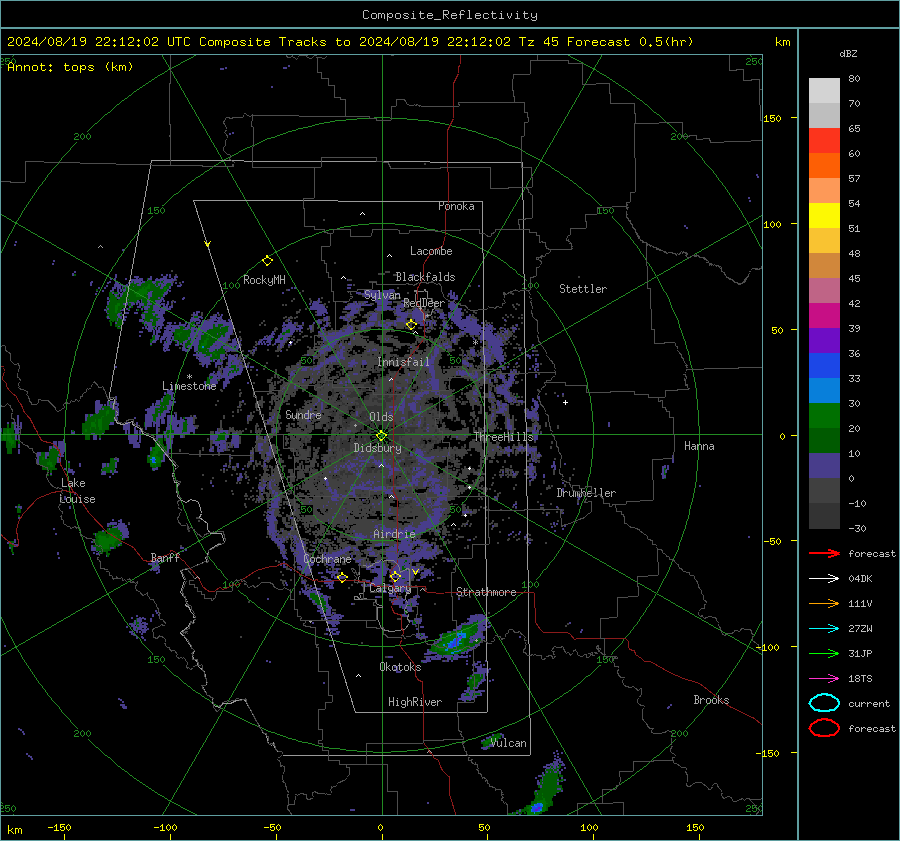Click the Innisfail town label
This screenshot has width=900, height=841.
point(403,362)
